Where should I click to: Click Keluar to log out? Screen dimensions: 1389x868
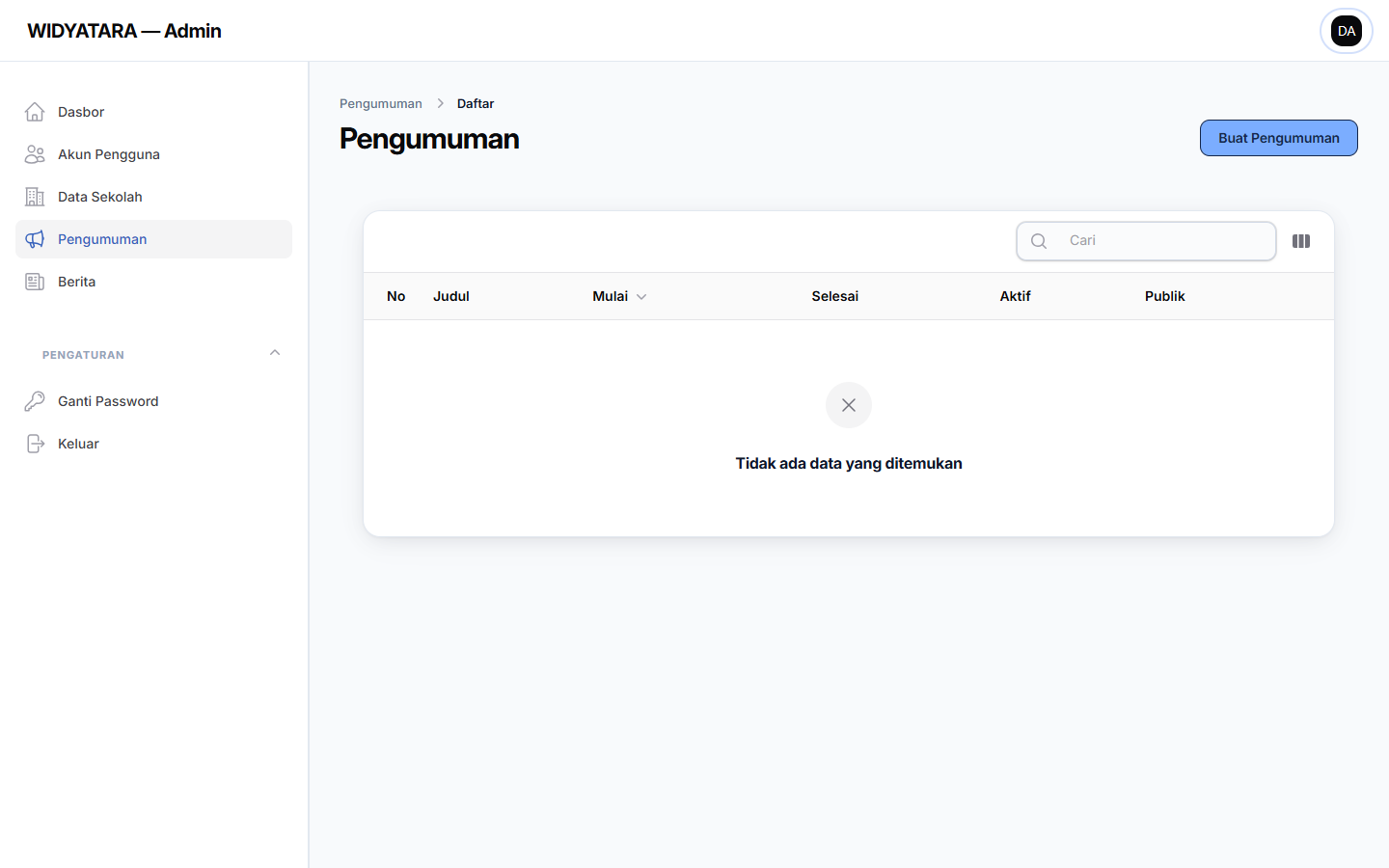pyautogui.click(x=153, y=444)
